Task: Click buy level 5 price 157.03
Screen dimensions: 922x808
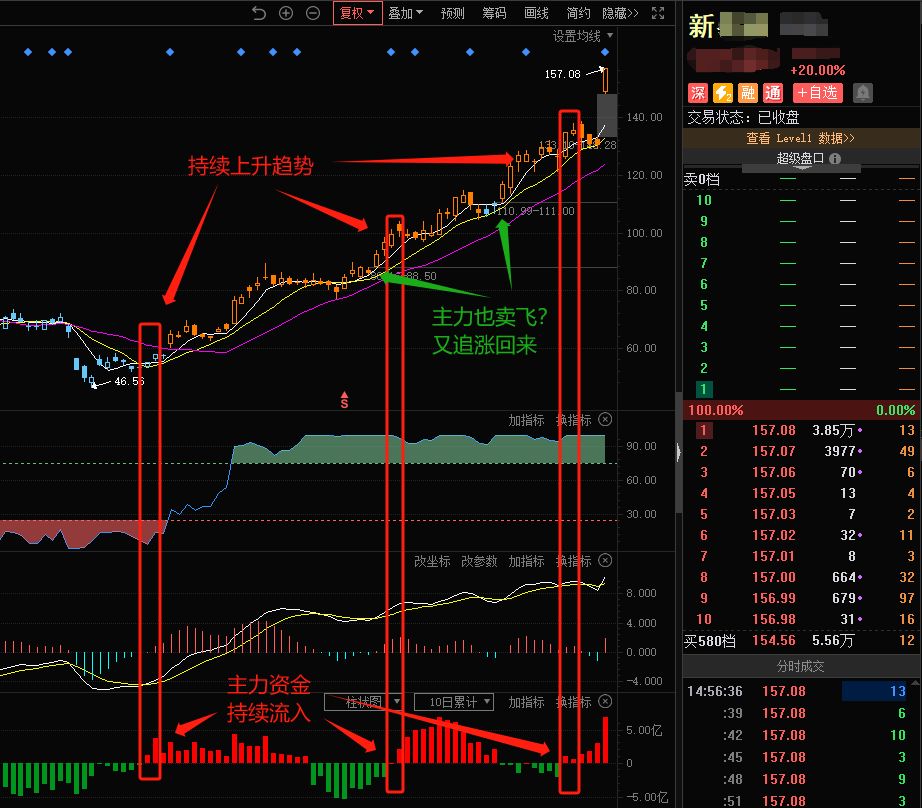Action: (x=774, y=515)
